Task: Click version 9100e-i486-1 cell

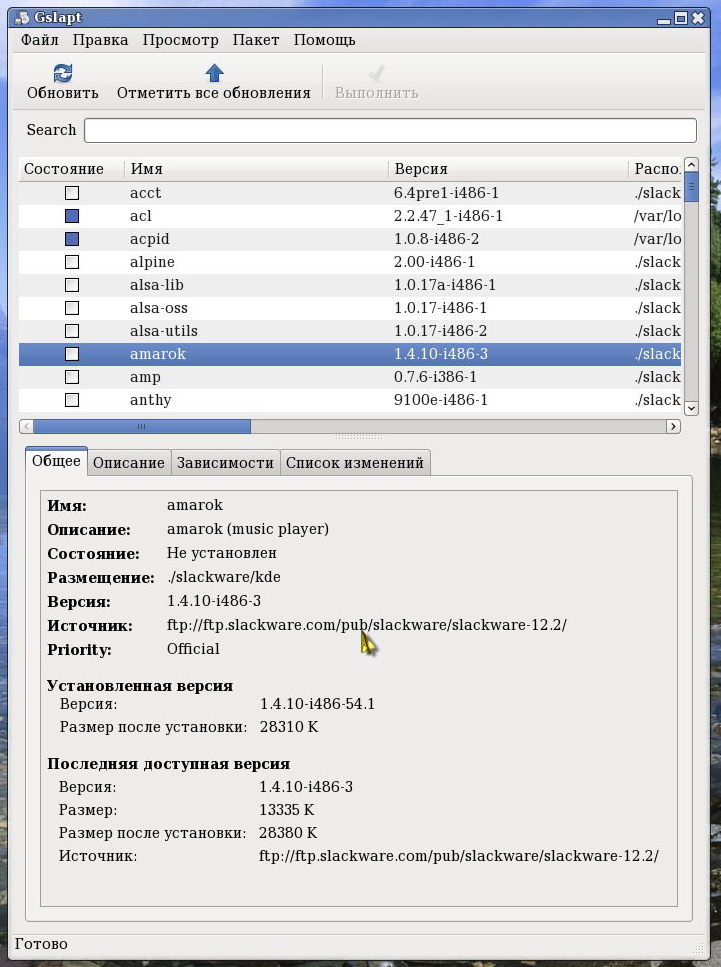Action: [x=440, y=400]
